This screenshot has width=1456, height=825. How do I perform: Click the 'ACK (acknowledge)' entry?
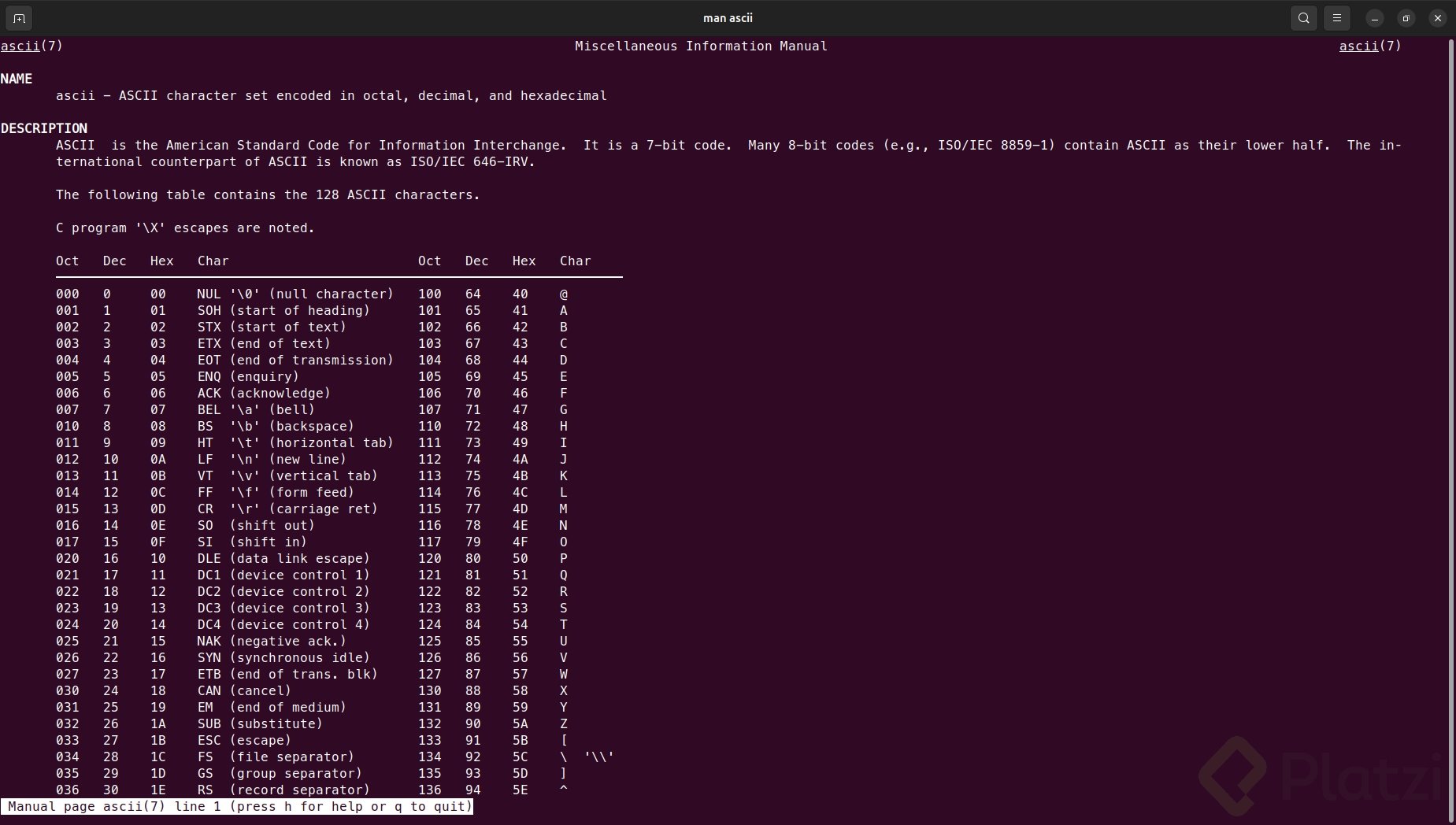[264, 394]
